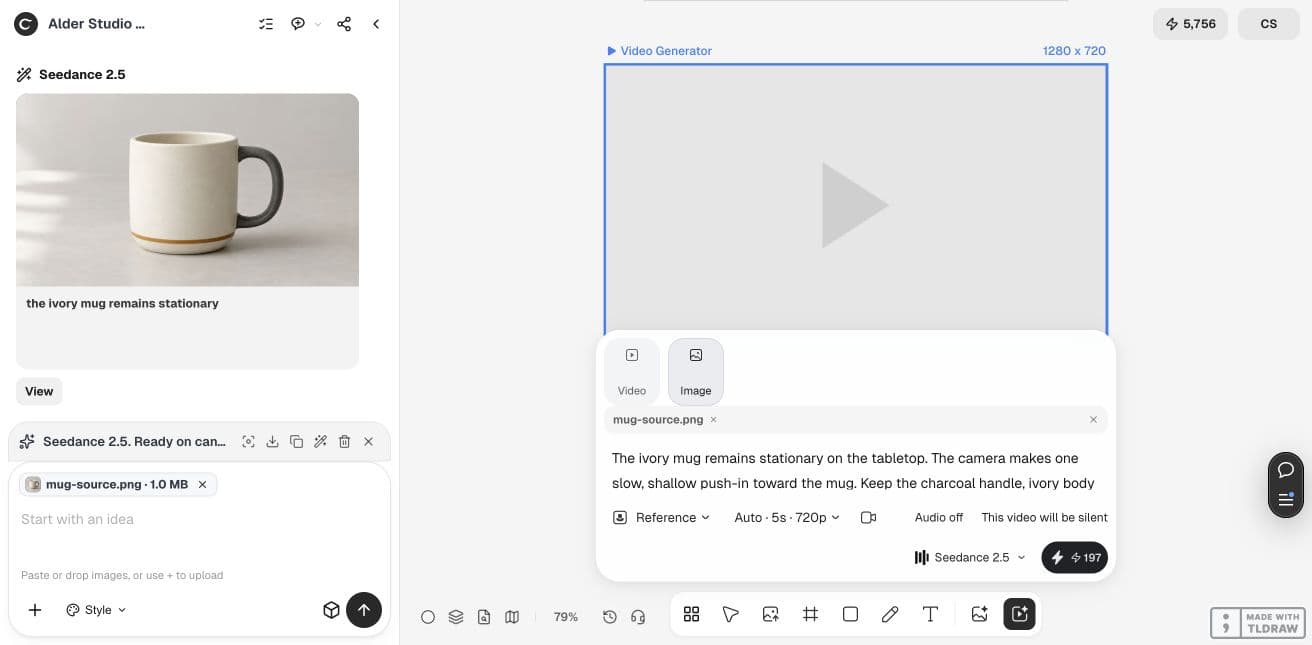Click the AI image generator tool
The height and width of the screenshot is (645, 1312).
pyautogui.click(x=980, y=614)
